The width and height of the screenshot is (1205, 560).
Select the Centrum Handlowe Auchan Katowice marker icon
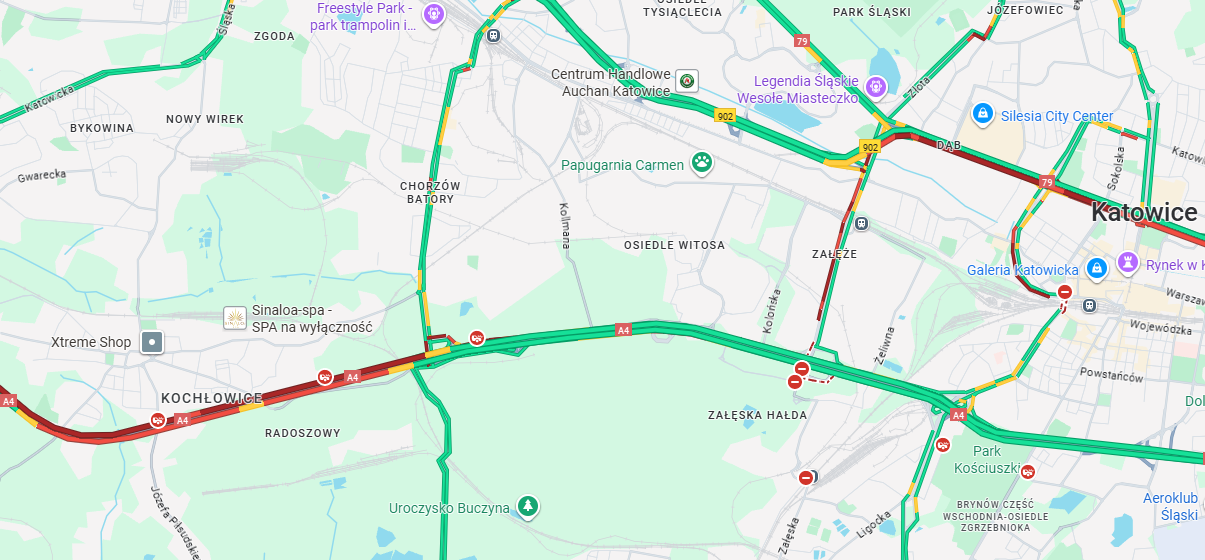pos(687,80)
